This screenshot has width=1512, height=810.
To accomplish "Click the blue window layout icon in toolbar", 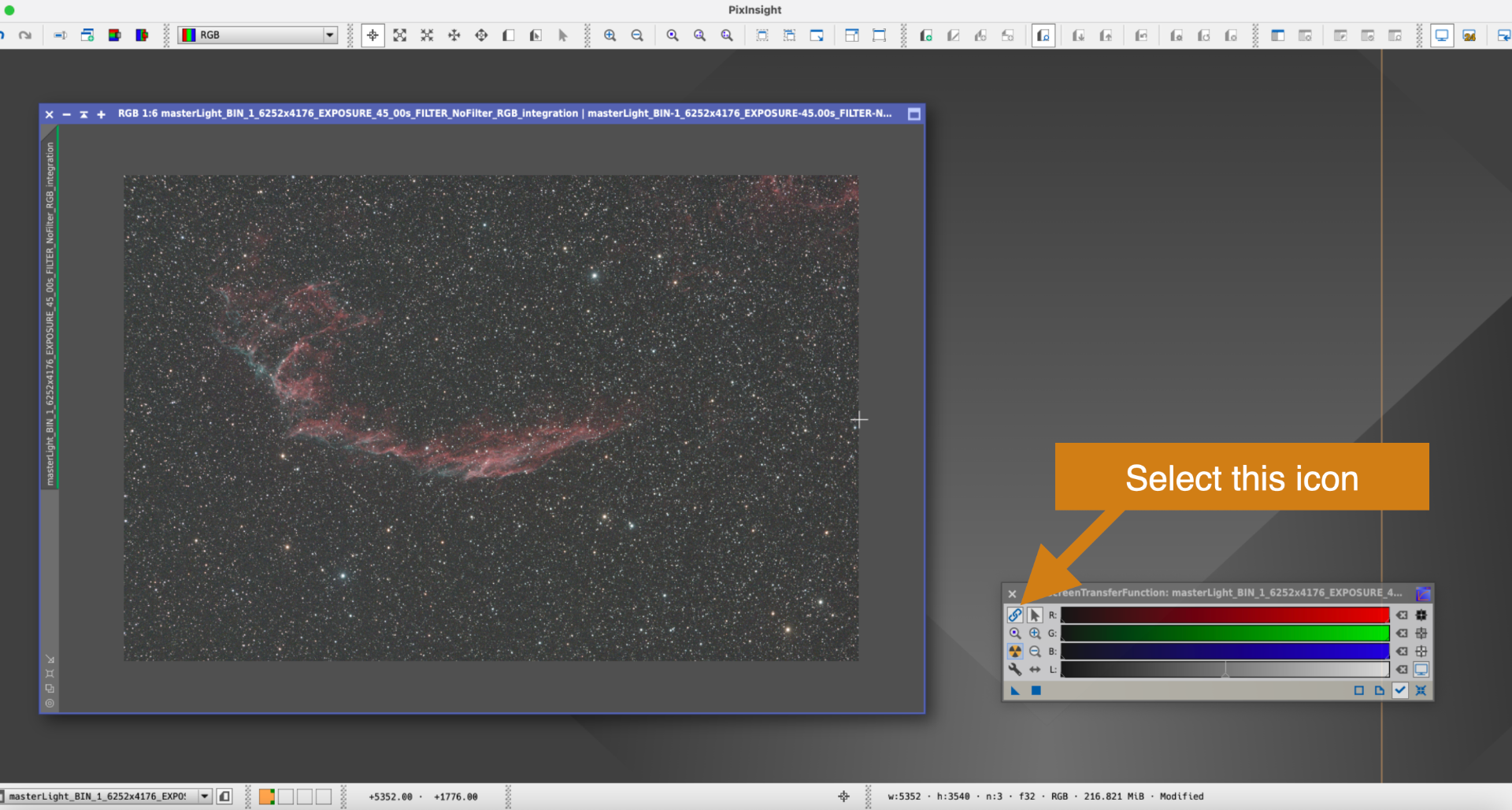I will tap(1278, 35).
